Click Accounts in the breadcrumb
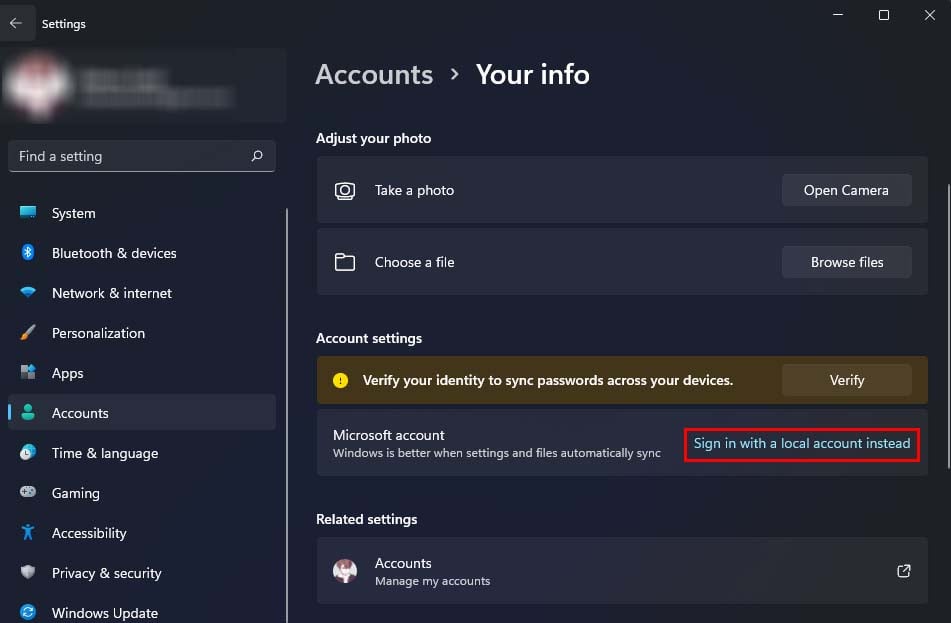Image resolution: width=951 pixels, height=623 pixels. point(374,75)
